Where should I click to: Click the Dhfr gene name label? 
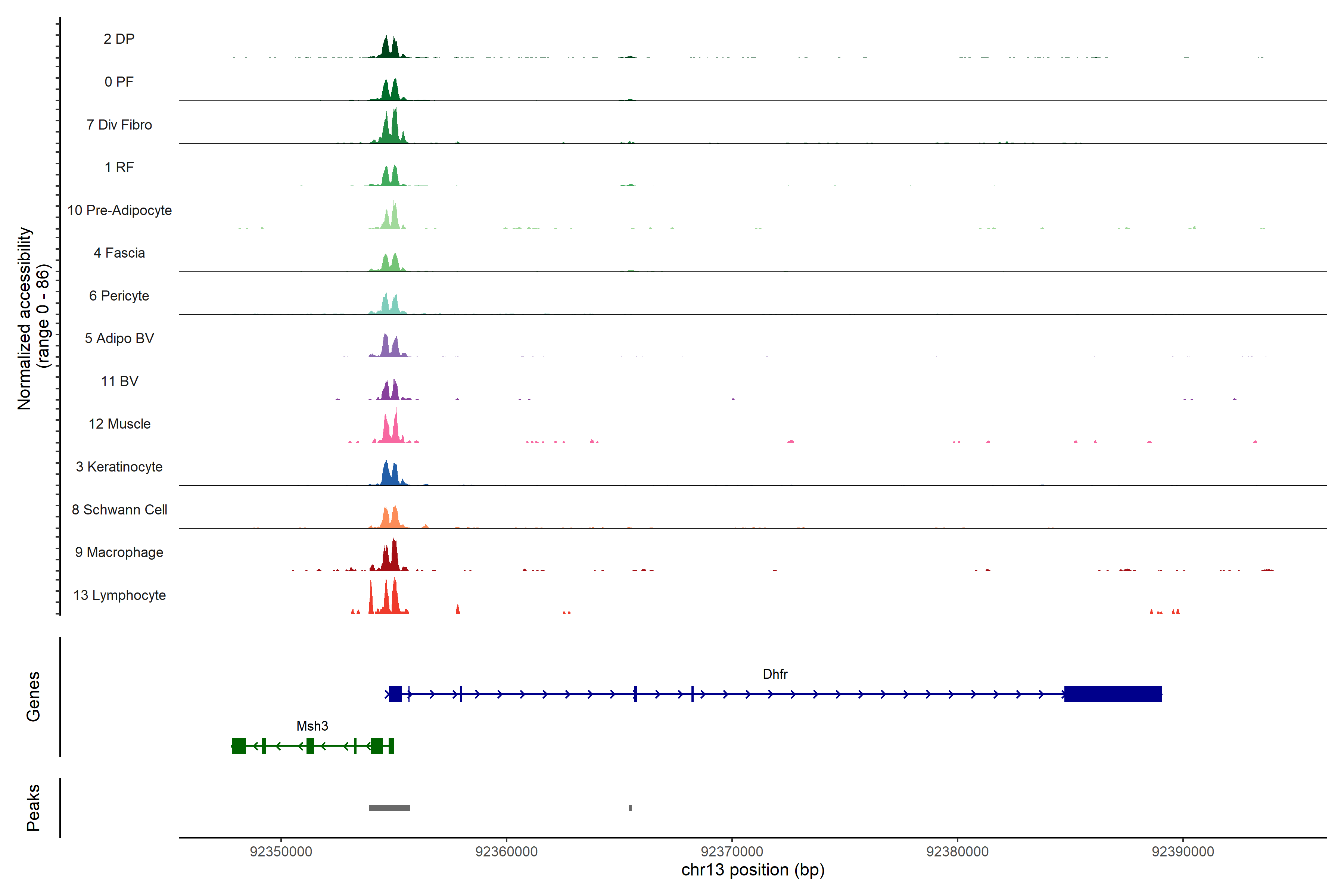coord(775,674)
